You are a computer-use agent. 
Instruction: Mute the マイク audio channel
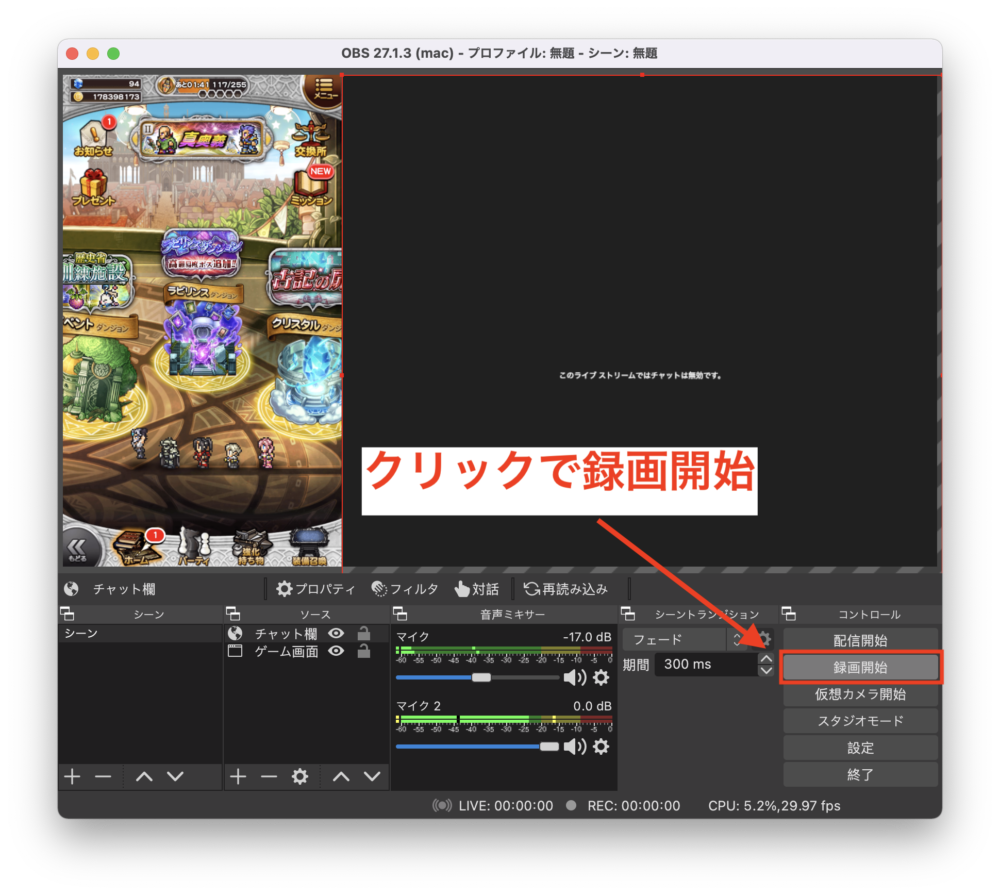(x=575, y=677)
